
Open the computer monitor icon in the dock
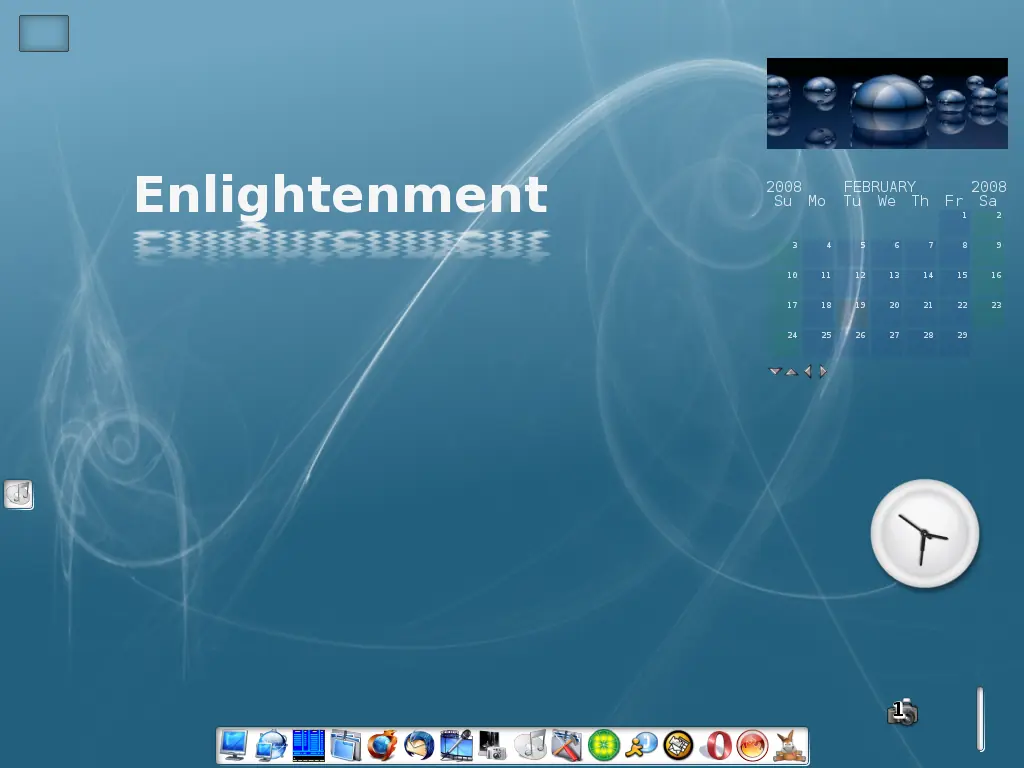click(x=233, y=745)
